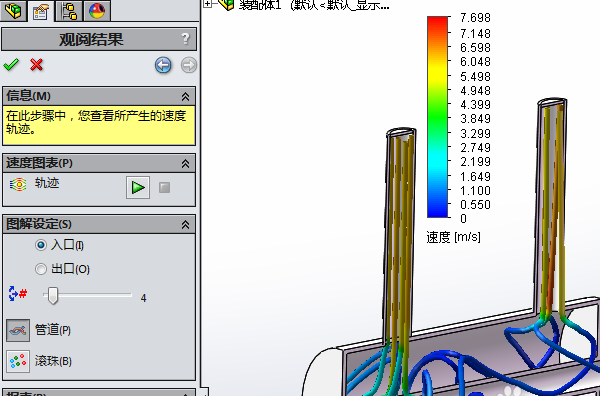Click the trajectory count slider handle
This screenshot has width=600, height=396.
click(x=53, y=295)
